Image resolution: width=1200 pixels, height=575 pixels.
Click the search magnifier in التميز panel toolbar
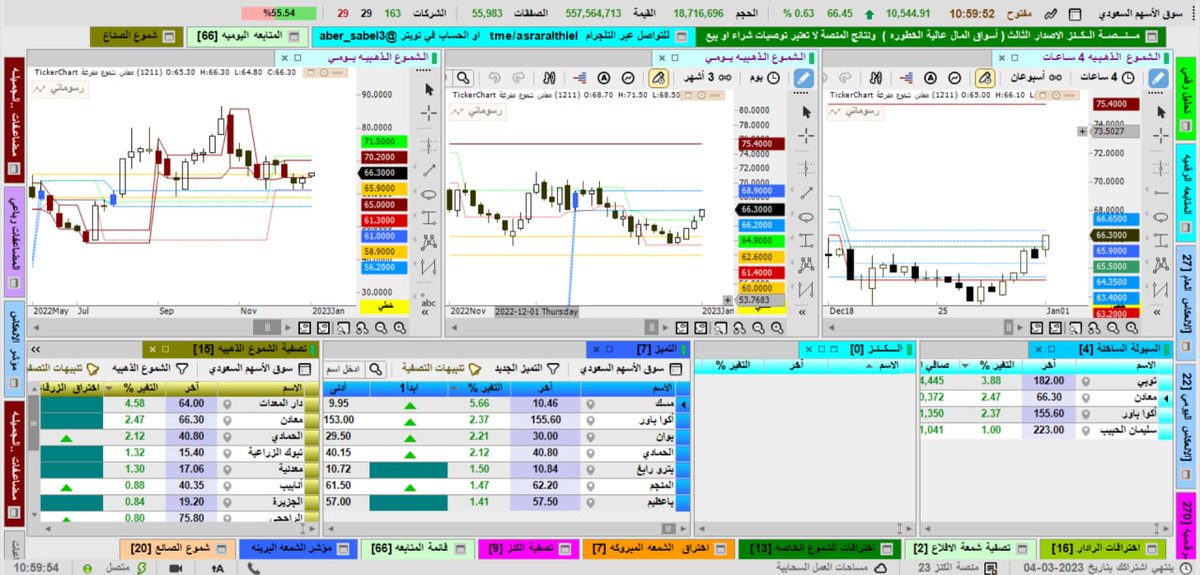pos(376,368)
